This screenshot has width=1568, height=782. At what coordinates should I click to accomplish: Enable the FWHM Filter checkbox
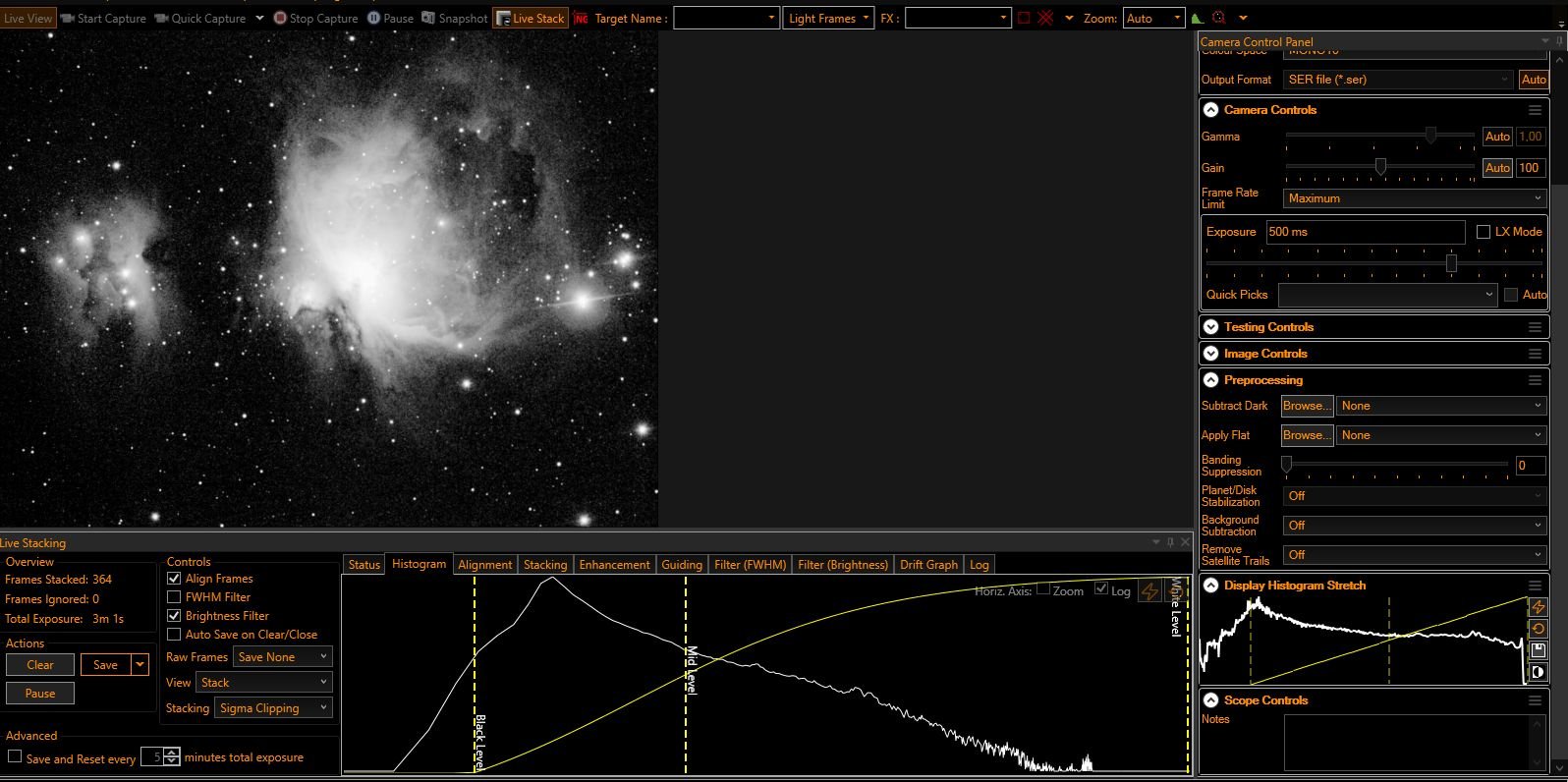coord(174,597)
